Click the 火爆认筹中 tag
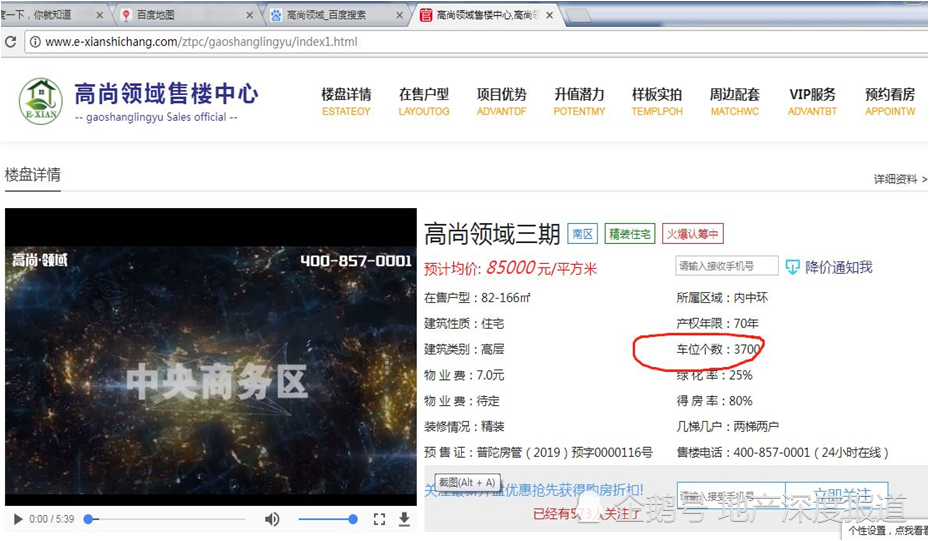The width and height of the screenshot is (929, 541). 692,234
